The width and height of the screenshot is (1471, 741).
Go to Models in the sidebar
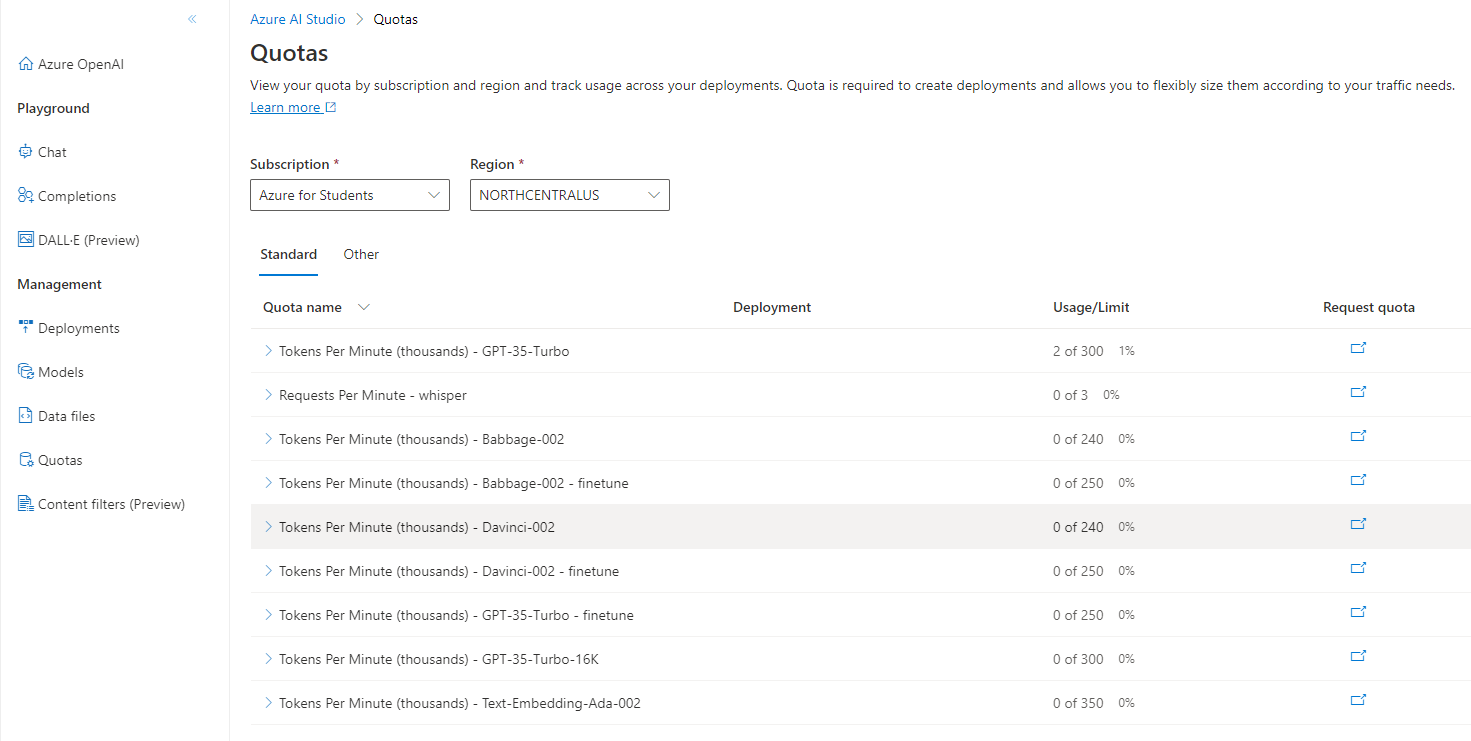click(61, 372)
